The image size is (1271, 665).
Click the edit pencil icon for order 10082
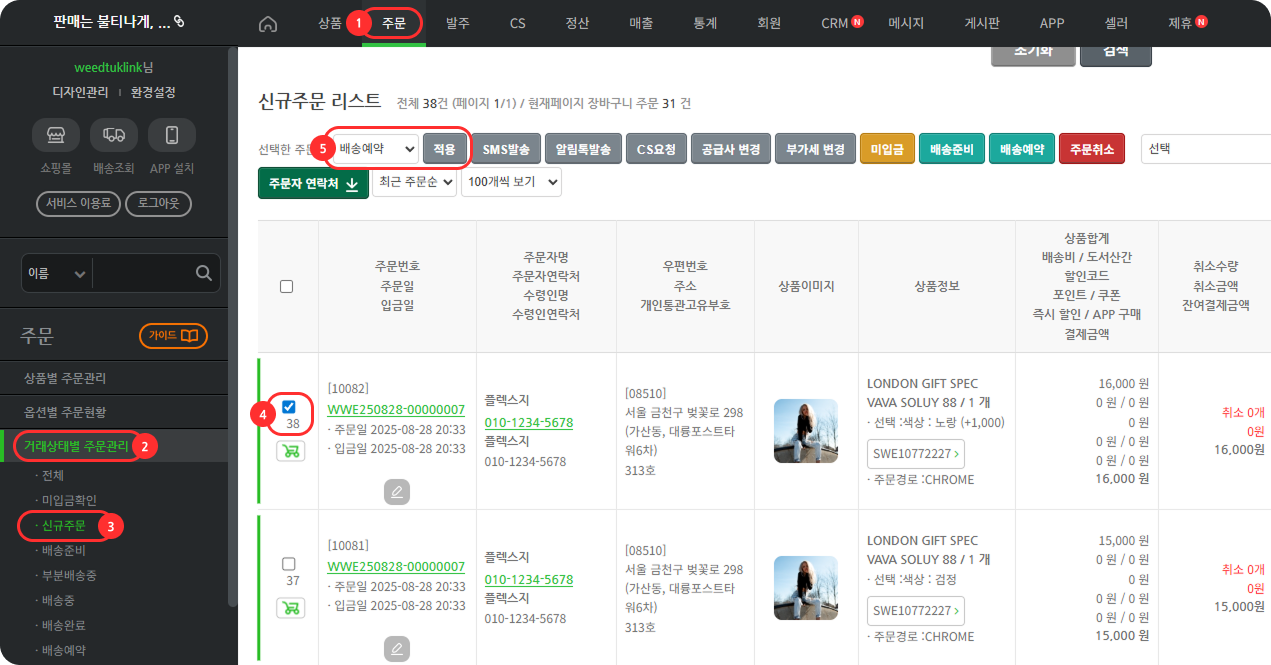click(x=397, y=492)
